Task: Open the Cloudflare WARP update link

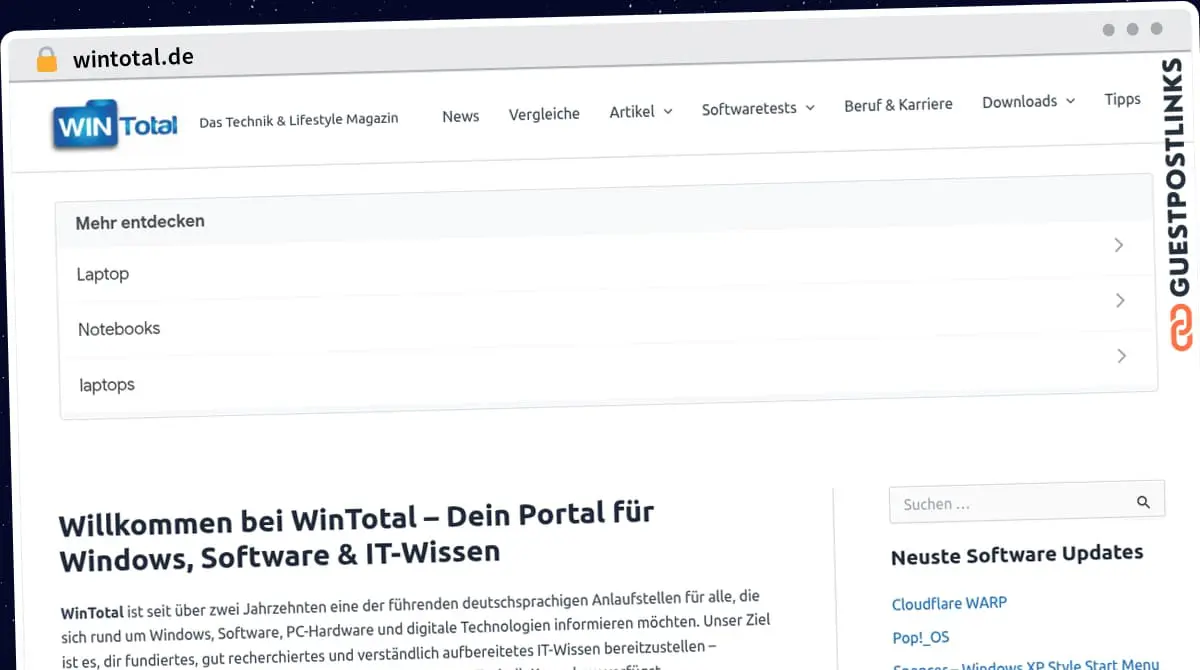Action: click(949, 603)
